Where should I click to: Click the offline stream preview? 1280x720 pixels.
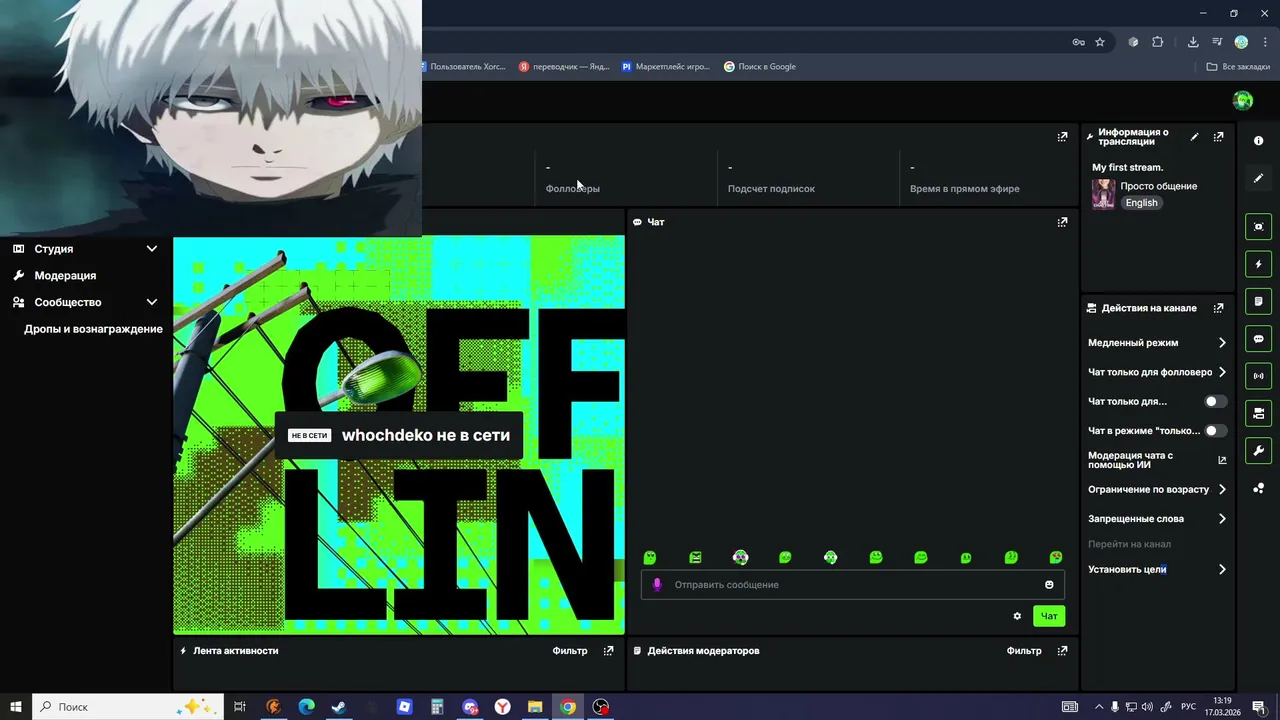(399, 435)
